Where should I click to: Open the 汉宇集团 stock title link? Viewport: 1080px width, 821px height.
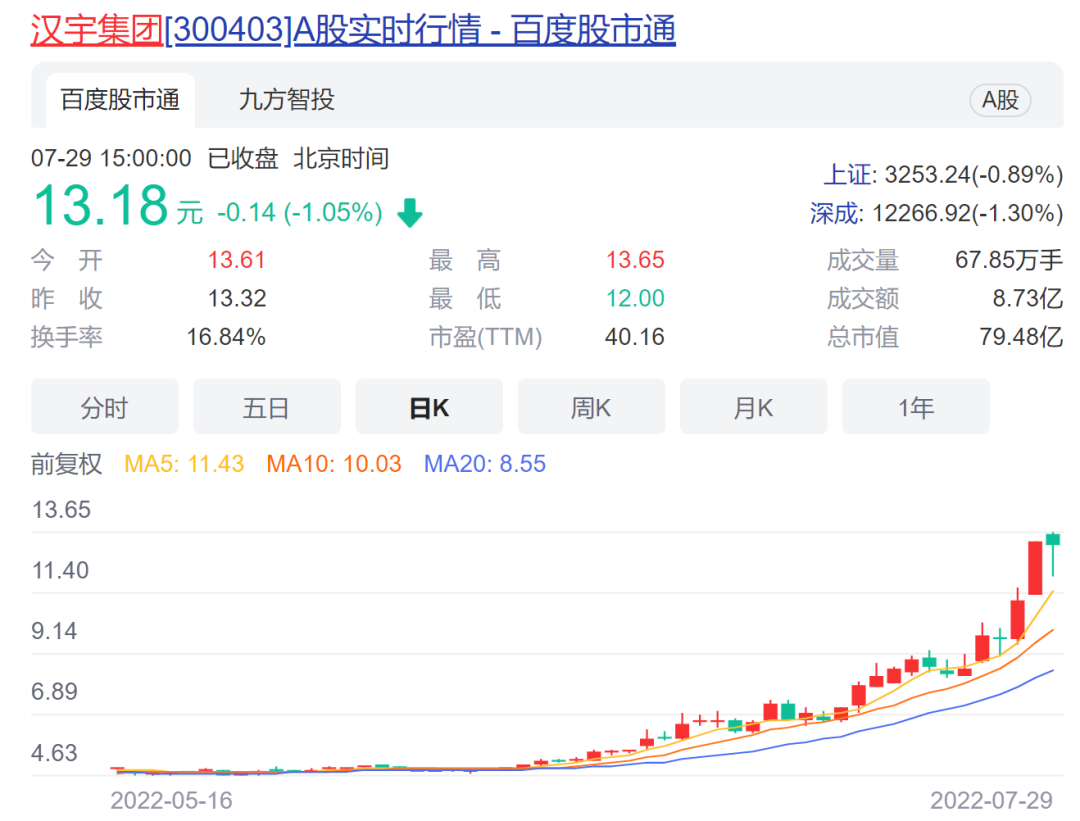pyautogui.click(x=352, y=30)
